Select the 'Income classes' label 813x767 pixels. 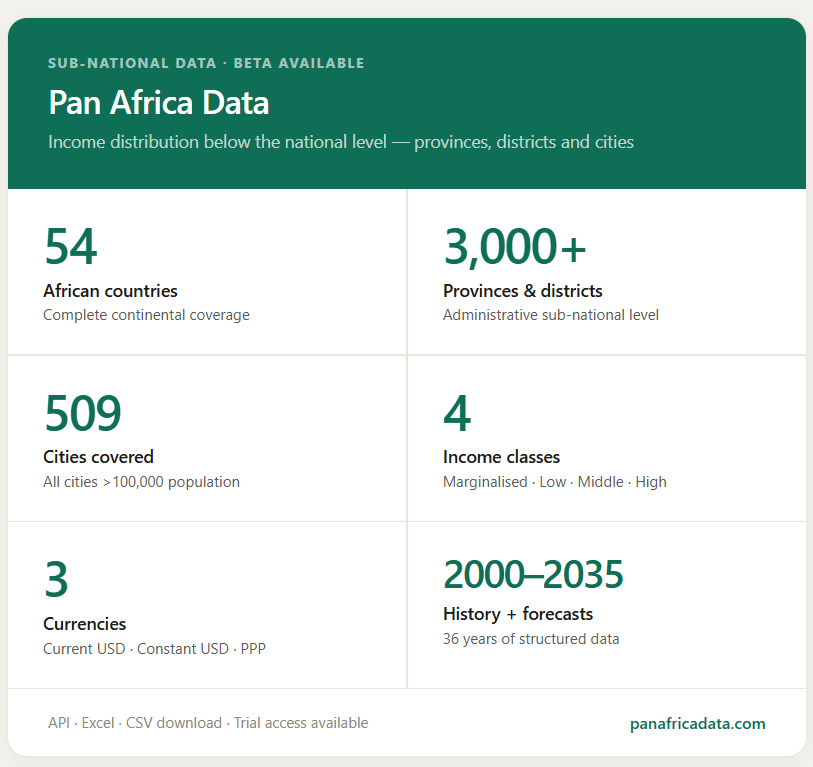[x=501, y=457]
